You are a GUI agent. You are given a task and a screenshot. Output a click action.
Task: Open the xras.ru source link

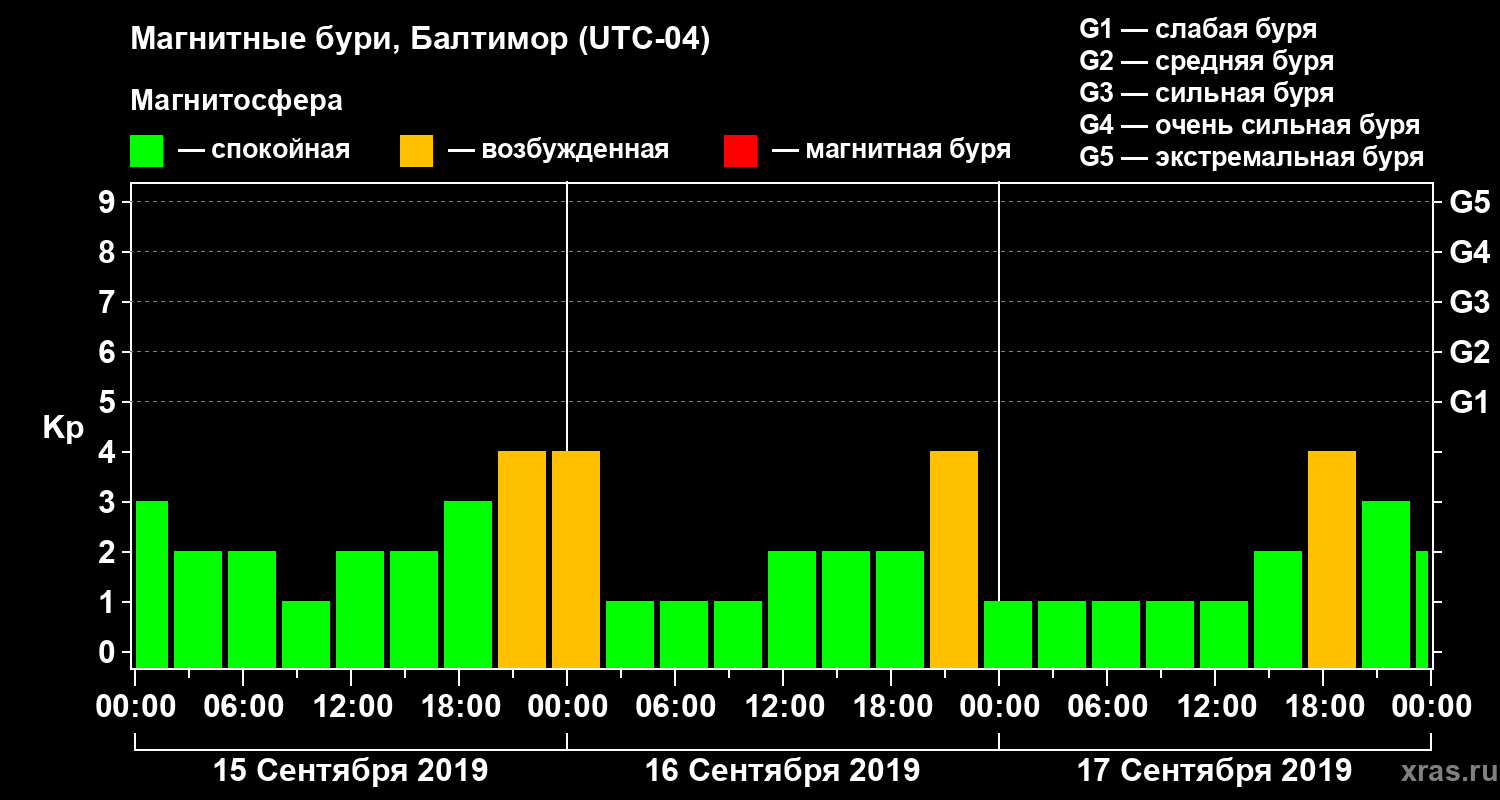(1447, 771)
